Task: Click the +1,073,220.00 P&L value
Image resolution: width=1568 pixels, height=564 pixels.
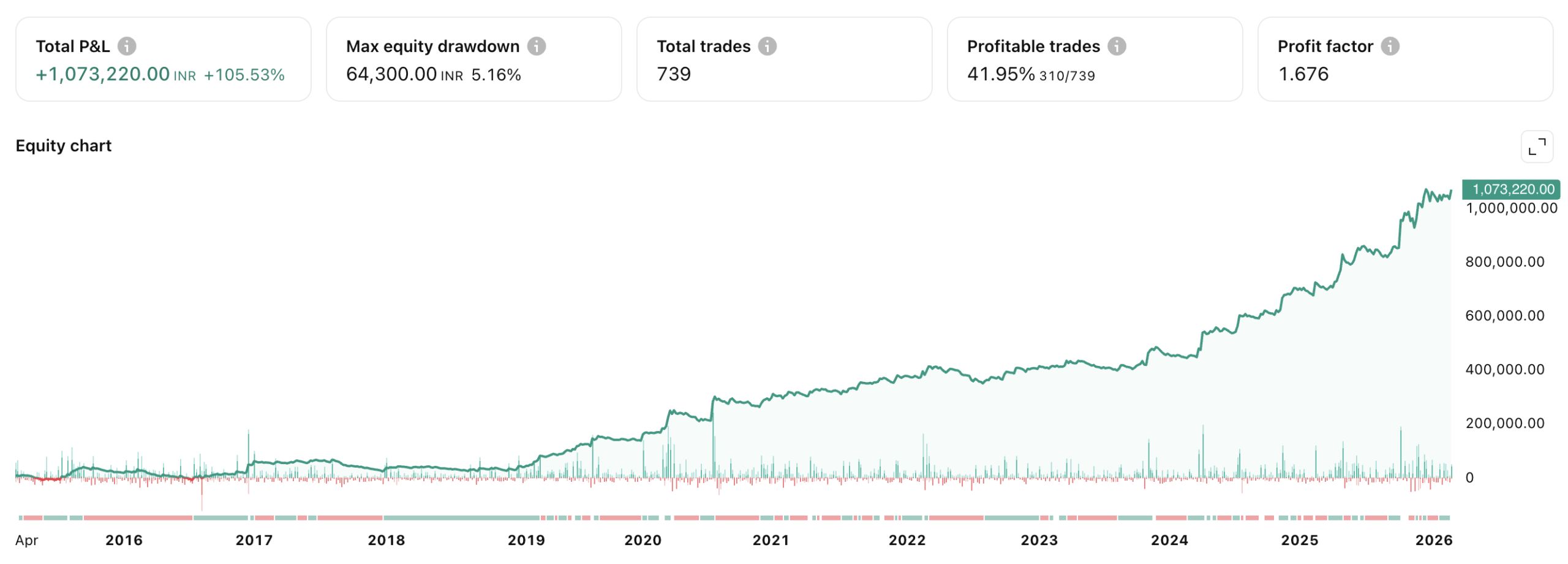Action: [x=102, y=74]
